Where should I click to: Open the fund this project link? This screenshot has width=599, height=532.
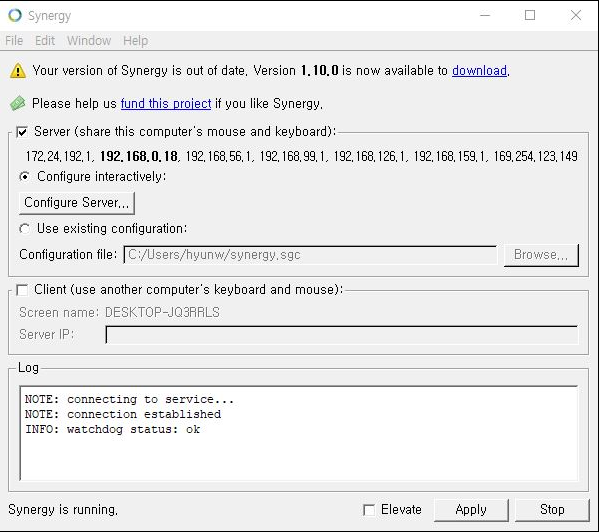point(166,103)
